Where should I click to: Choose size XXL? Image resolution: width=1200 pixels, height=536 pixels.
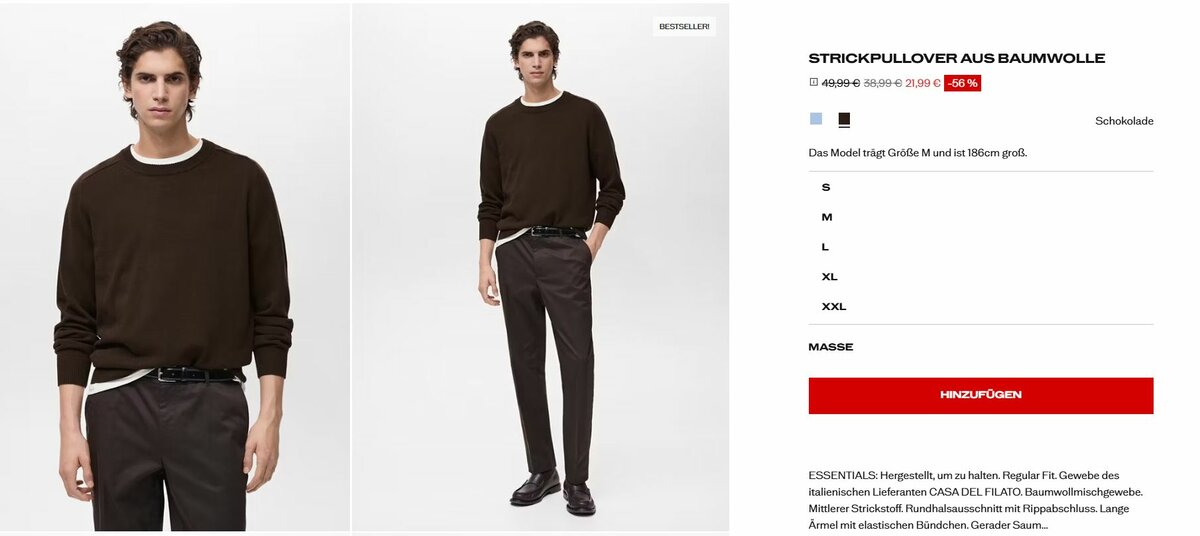pyautogui.click(x=980, y=307)
